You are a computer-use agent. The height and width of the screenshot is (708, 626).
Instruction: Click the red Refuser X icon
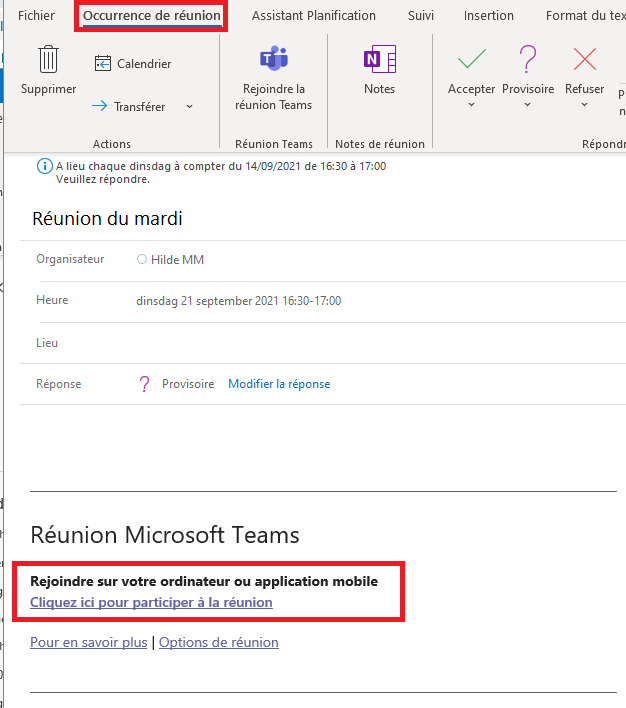click(584, 59)
